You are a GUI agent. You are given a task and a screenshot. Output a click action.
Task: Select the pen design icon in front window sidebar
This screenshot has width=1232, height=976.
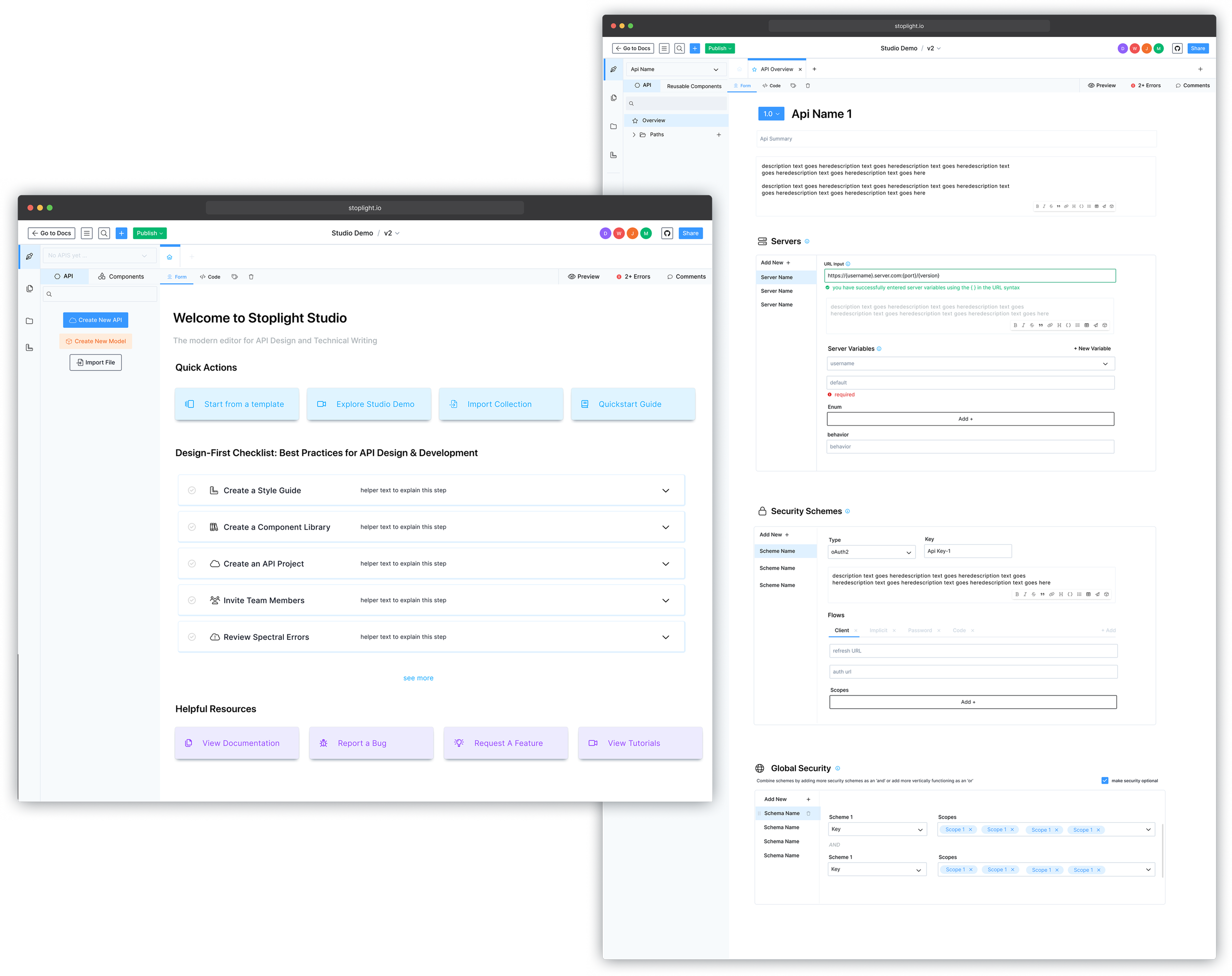point(30,257)
